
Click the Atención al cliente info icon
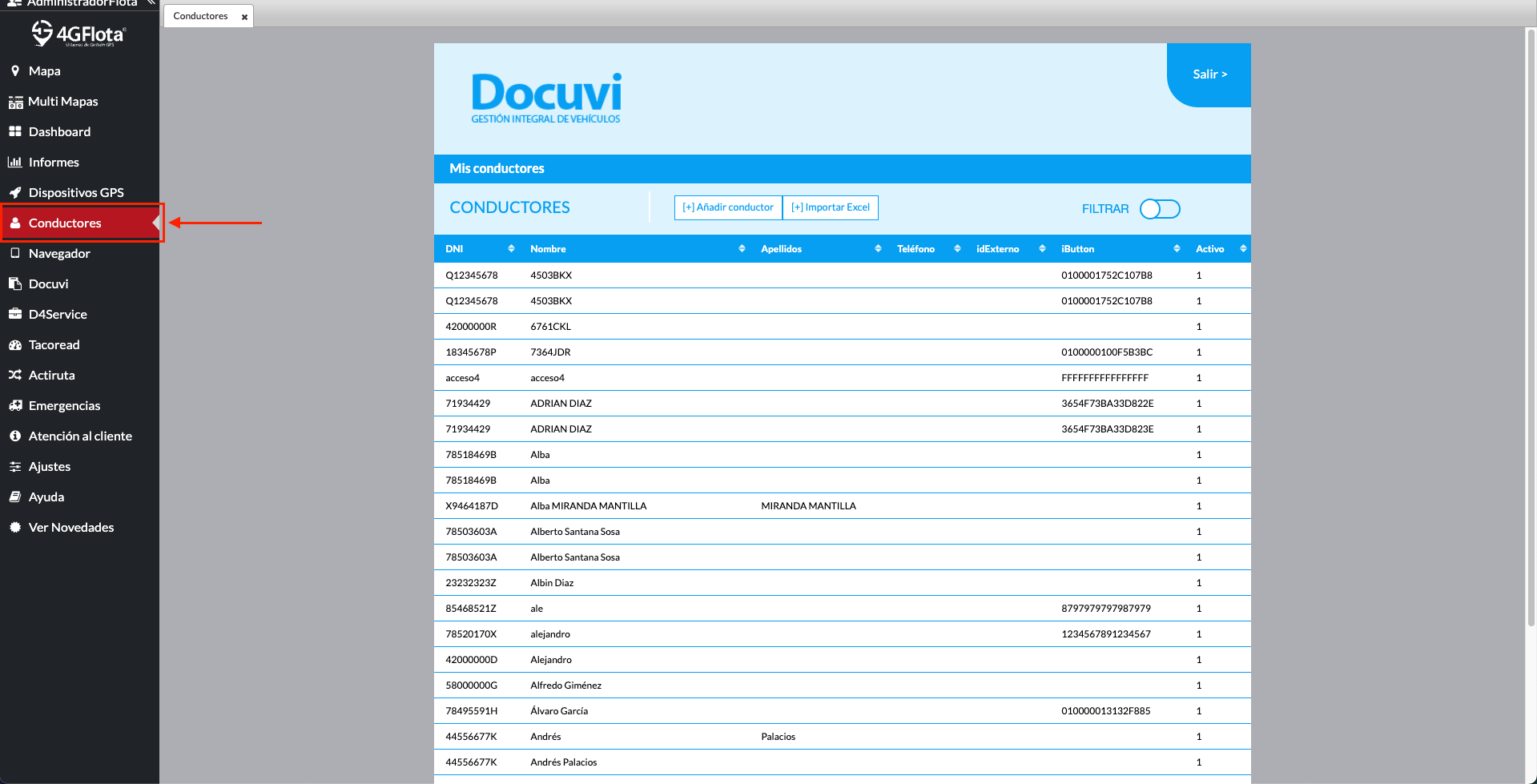[15, 436]
